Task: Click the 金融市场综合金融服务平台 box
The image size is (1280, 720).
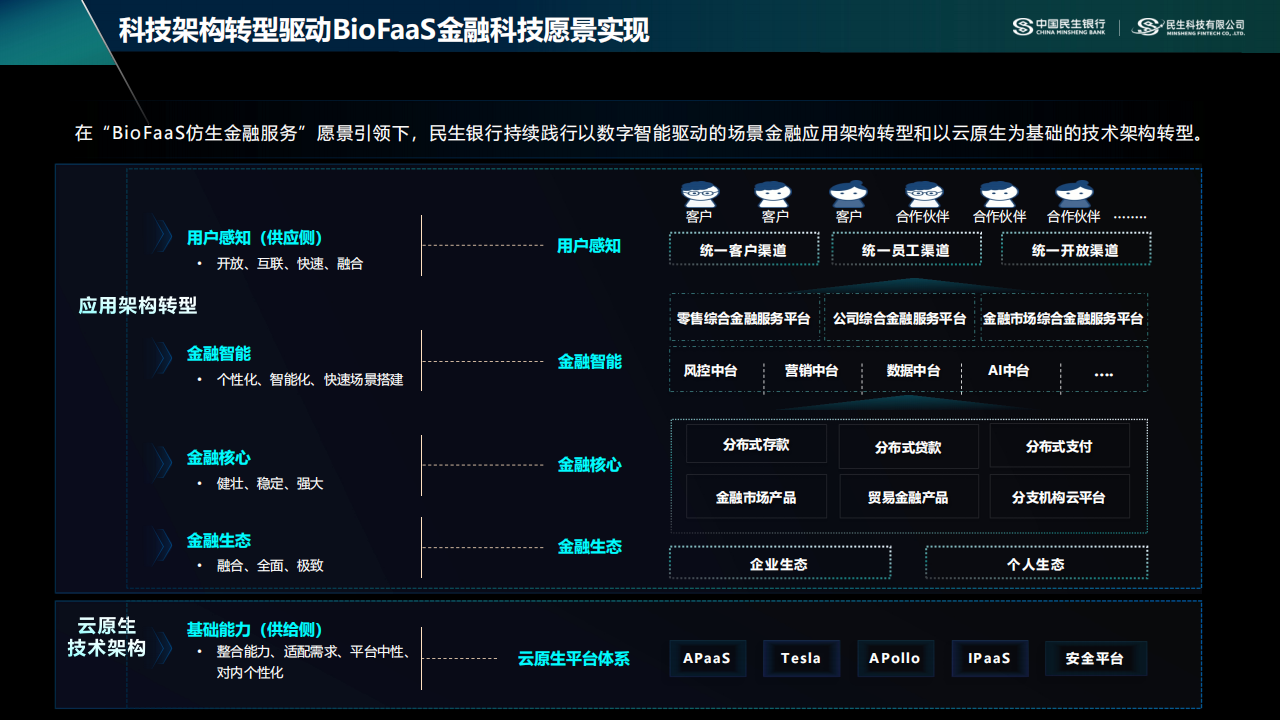Action: [x=1063, y=319]
